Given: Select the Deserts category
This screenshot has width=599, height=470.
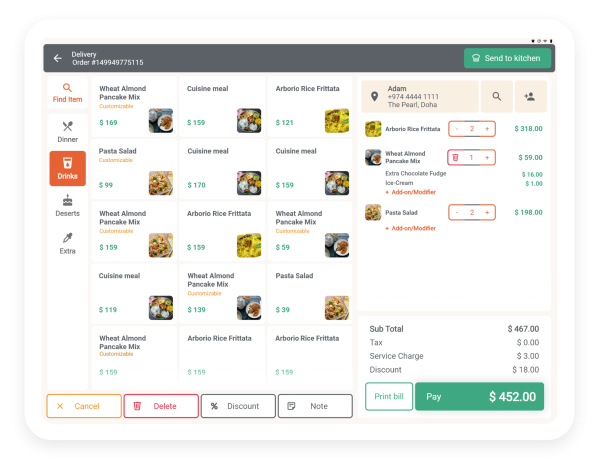Looking at the screenshot, I should 68,206.
